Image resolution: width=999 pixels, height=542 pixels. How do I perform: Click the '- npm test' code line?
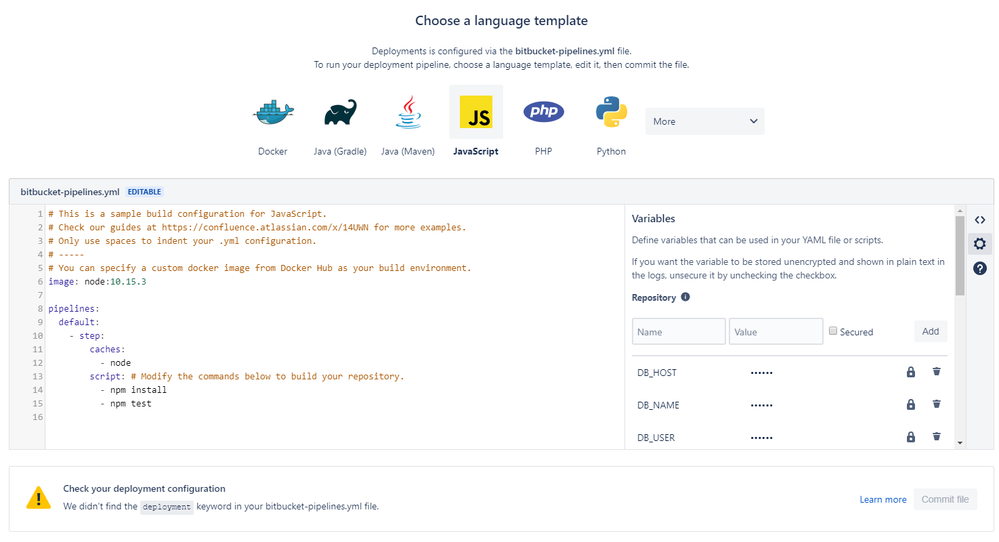126,403
